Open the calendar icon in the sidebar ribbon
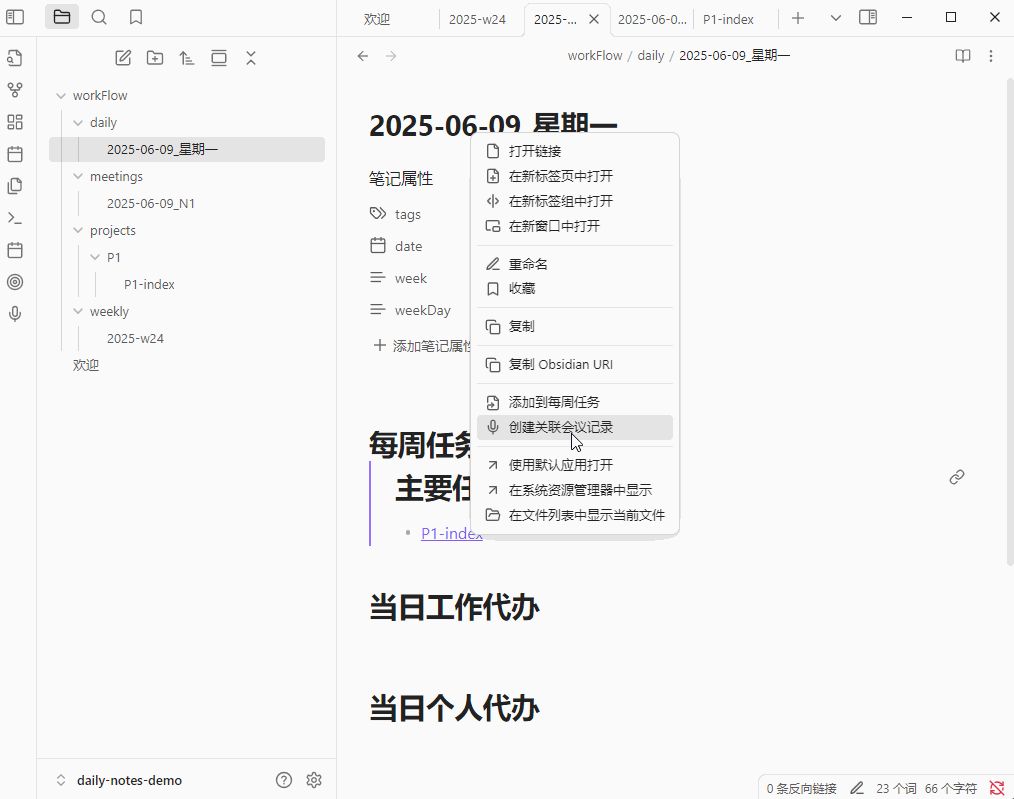Image resolution: width=1014 pixels, height=799 pixels. coord(15,154)
